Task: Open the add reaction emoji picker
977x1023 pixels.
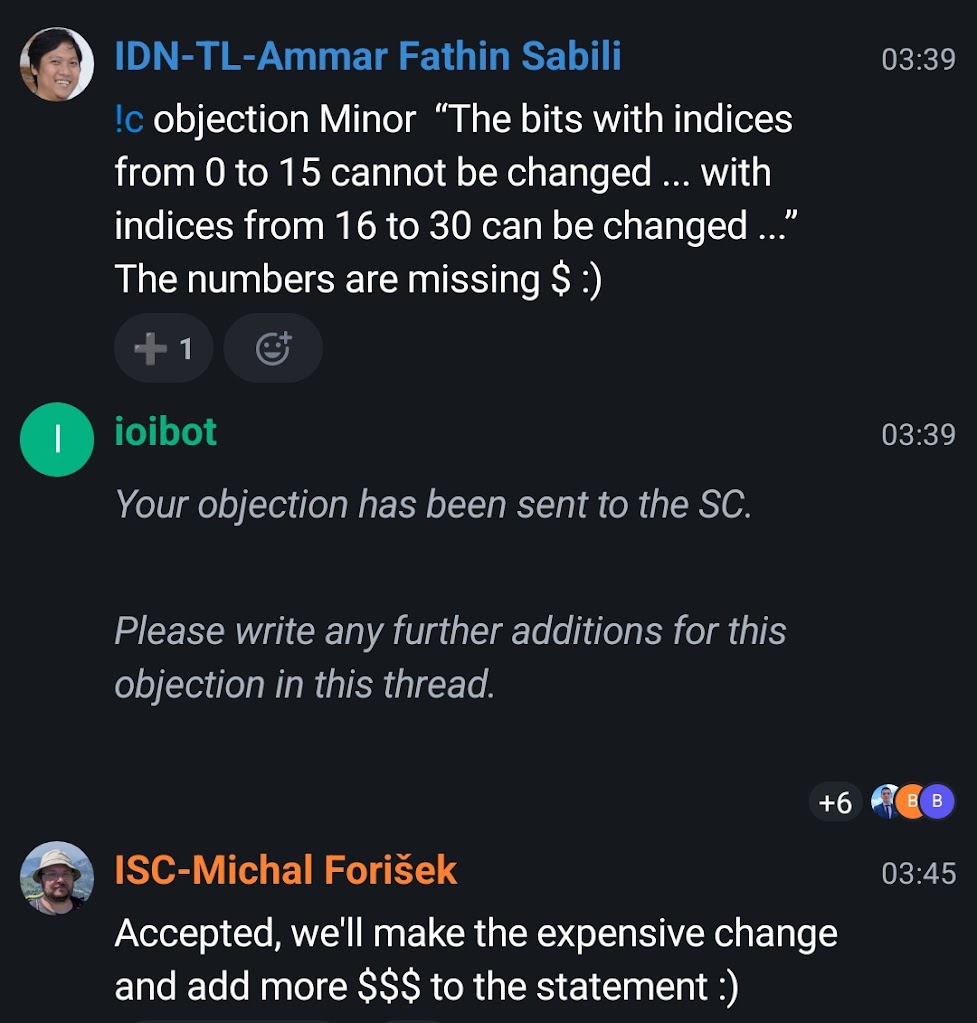Action: tap(273, 348)
